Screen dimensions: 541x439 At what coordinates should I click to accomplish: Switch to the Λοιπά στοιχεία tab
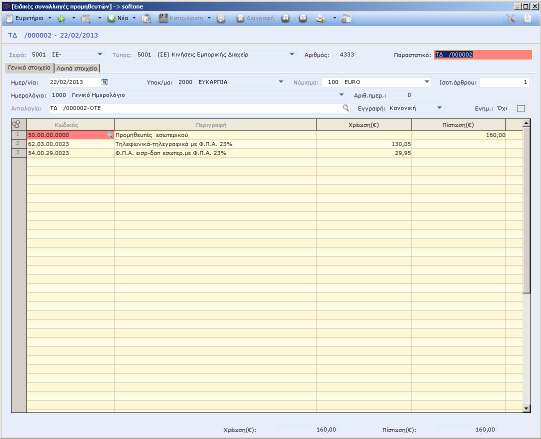point(77,68)
